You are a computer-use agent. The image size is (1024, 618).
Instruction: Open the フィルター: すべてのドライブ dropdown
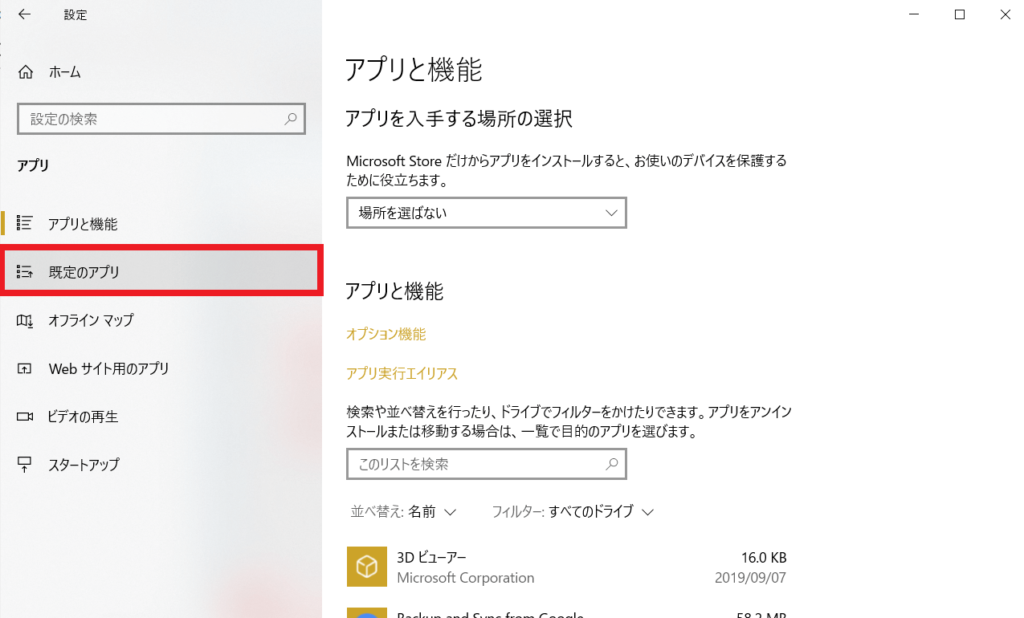[572, 511]
